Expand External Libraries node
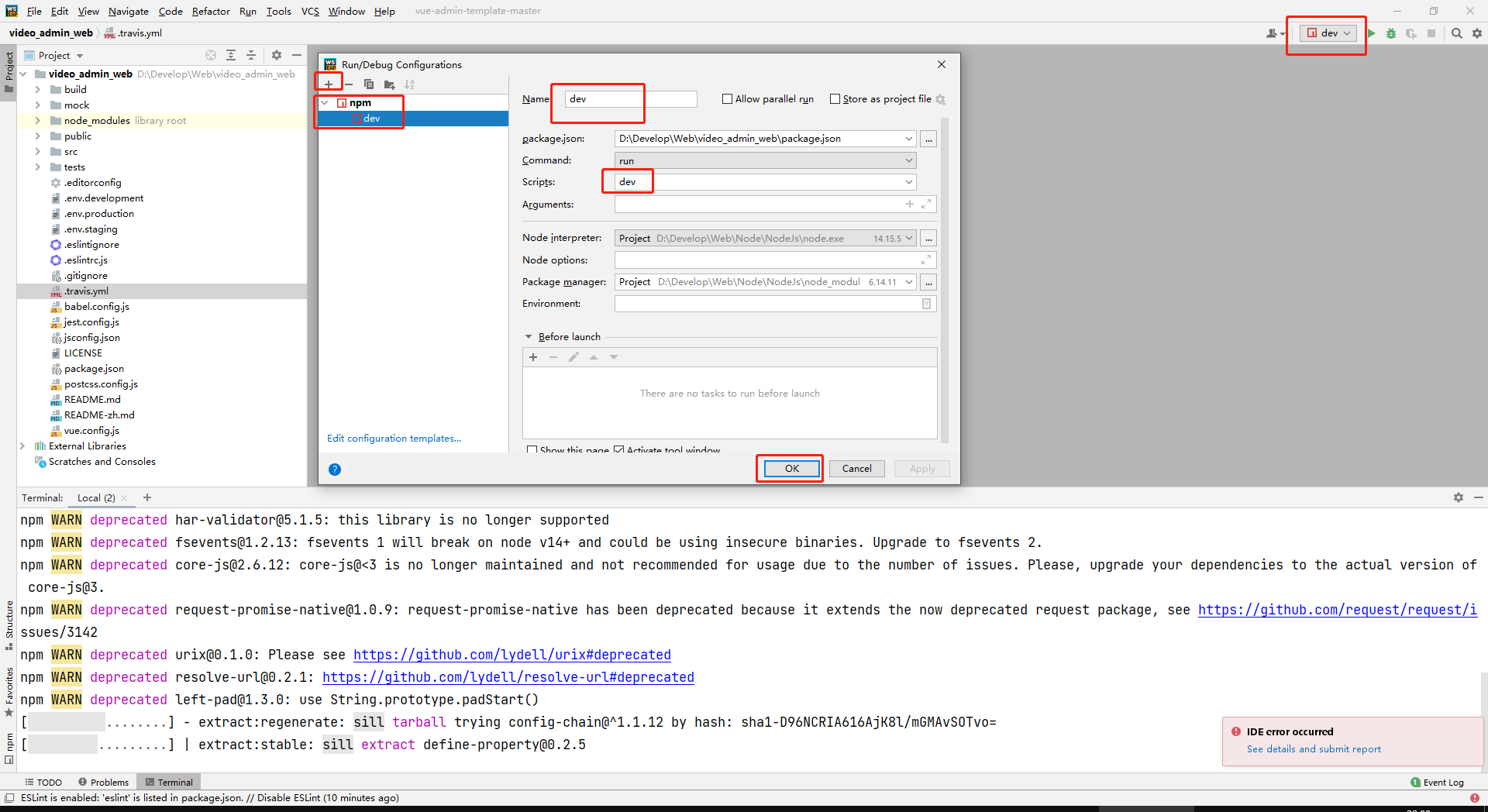This screenshot has width=1488, height=812. coord(22,446)
